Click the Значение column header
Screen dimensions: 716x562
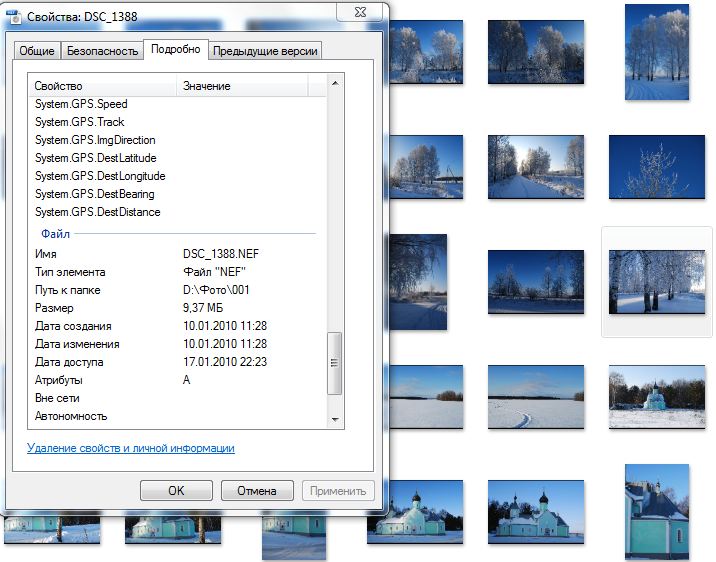[242, 86]
